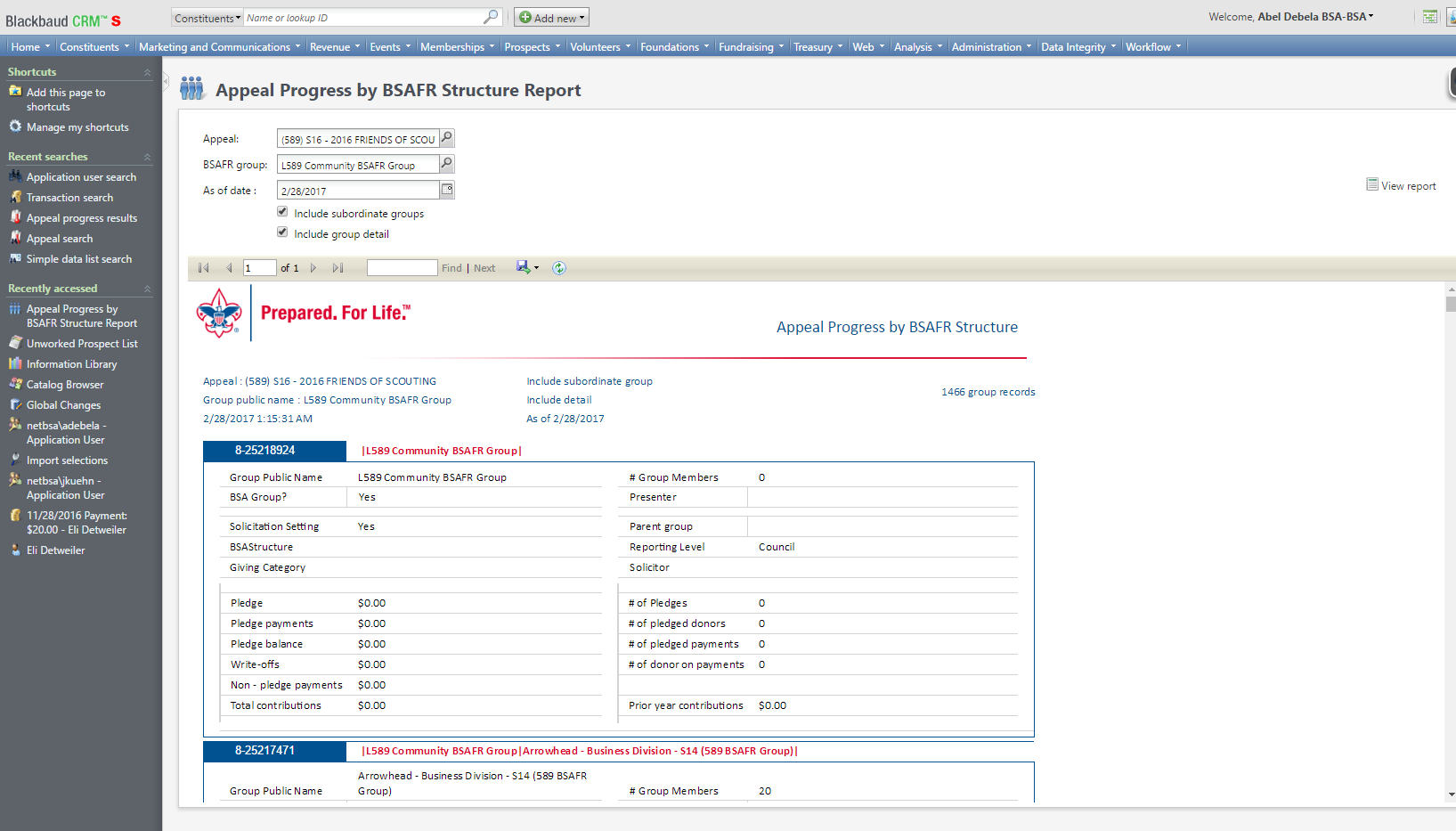Click the Eli Detweiler constituent icon

(x=15, y=550)
